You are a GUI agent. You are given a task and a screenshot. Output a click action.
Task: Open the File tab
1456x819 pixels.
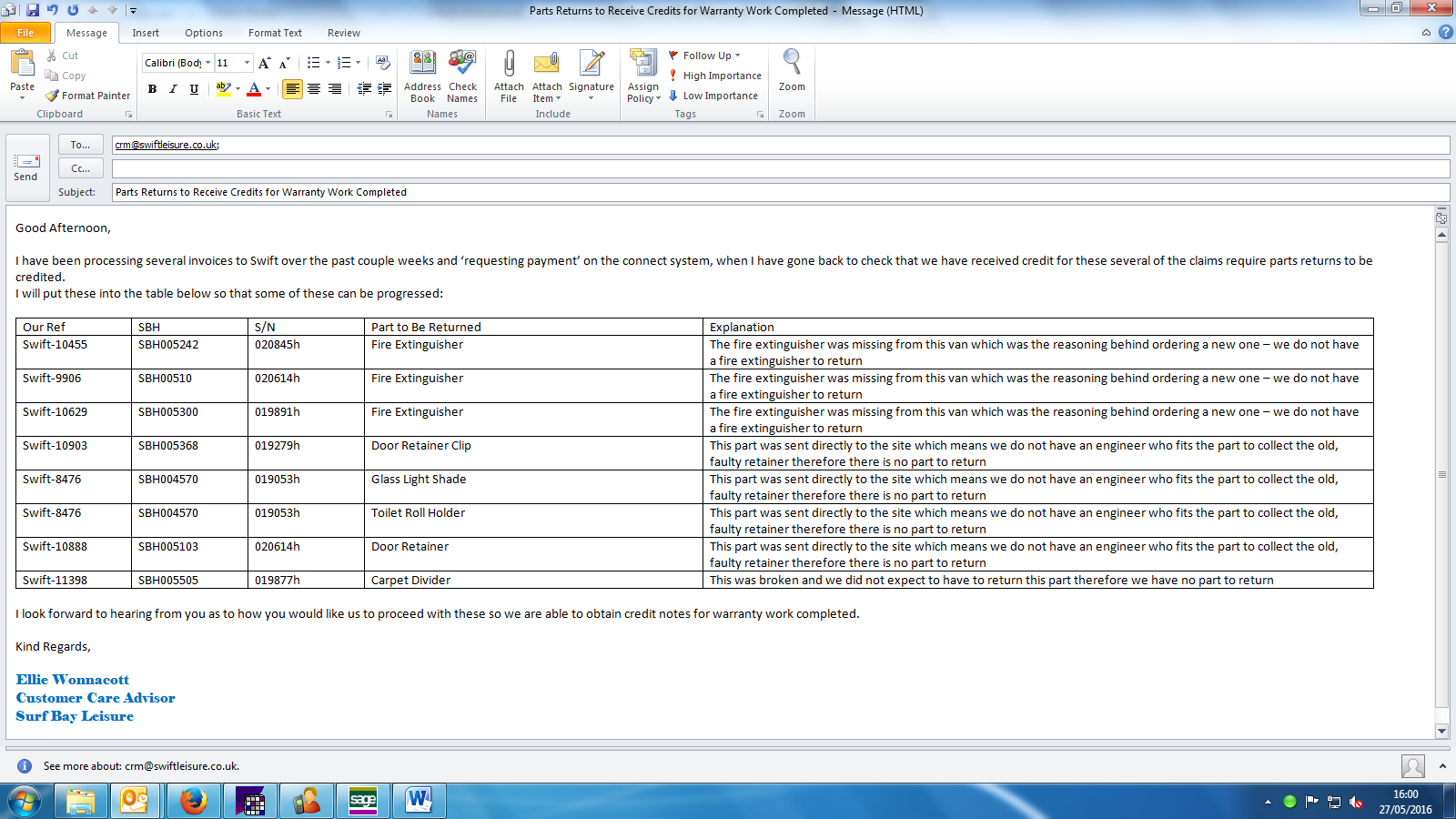(25, 33)
